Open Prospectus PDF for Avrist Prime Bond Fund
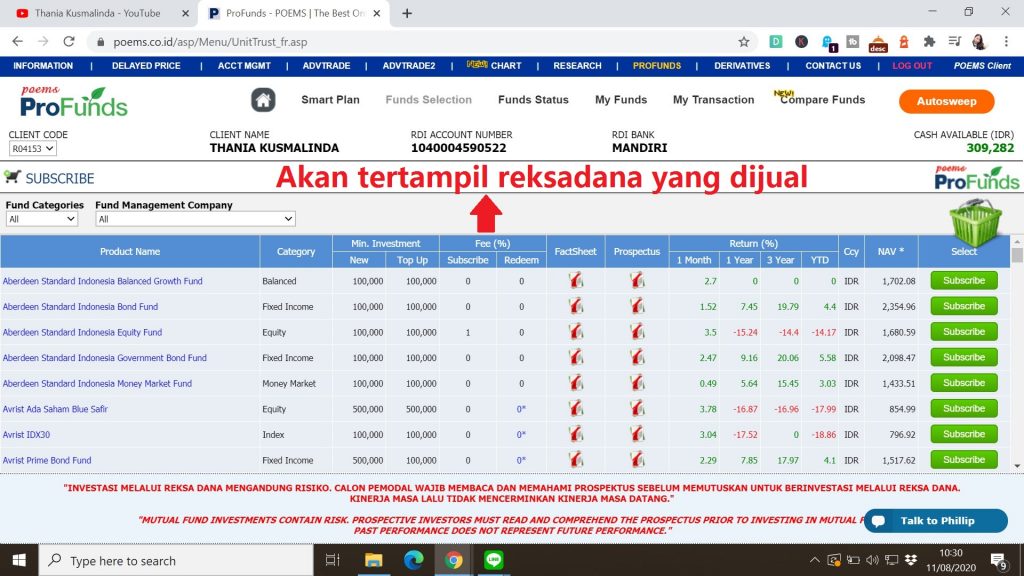1024x576 pixels. click(637, 460)
